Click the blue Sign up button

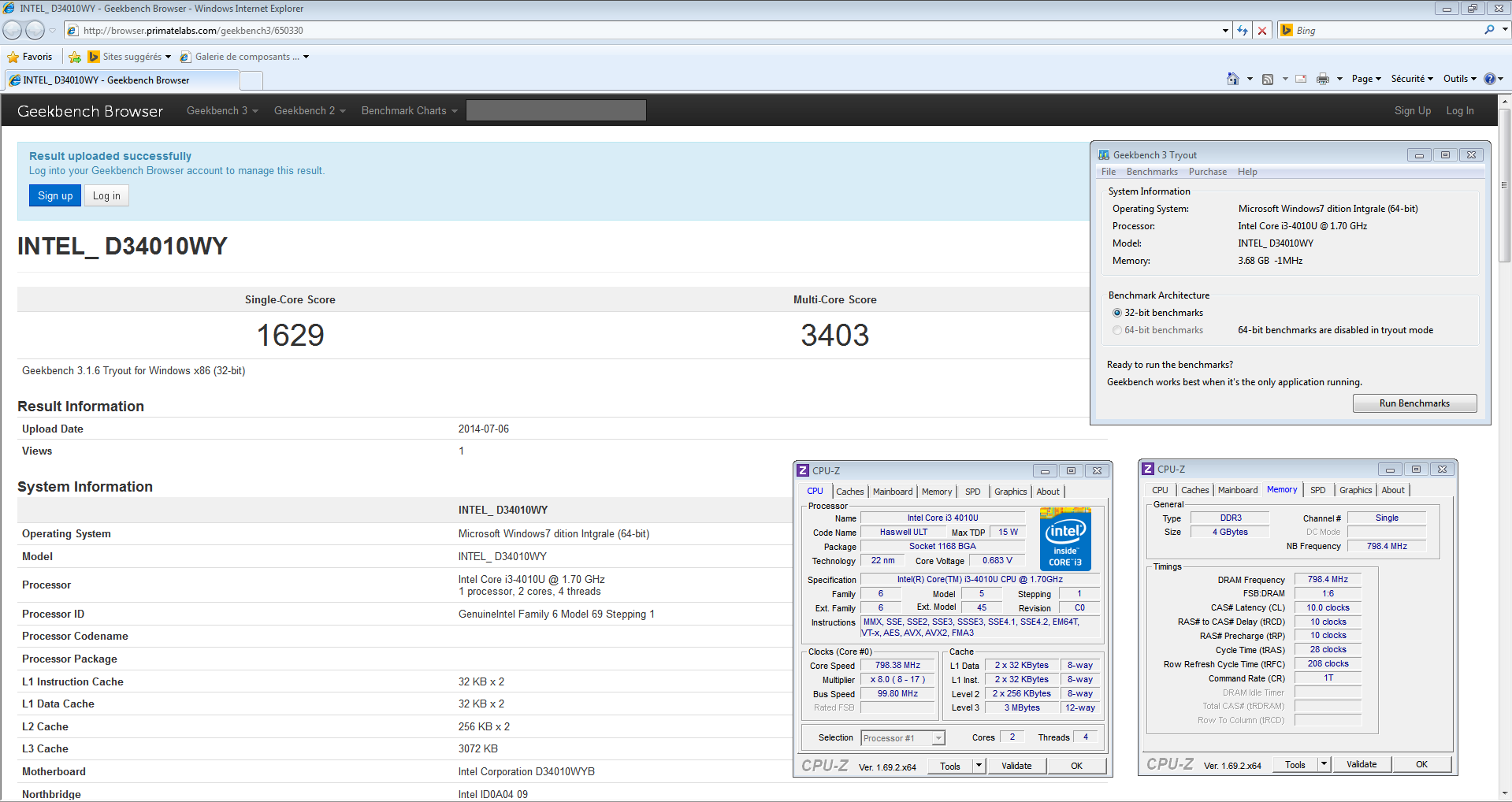click(x=55, y=196)
